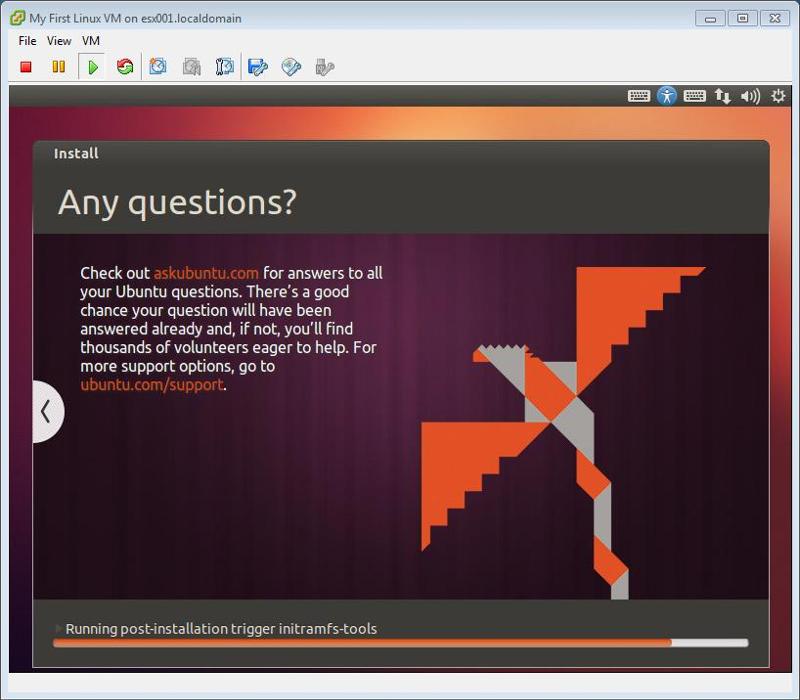Reset the virtual machine via restart icon
The height and width of the screenshot is (700, 800).
[124, 67]
